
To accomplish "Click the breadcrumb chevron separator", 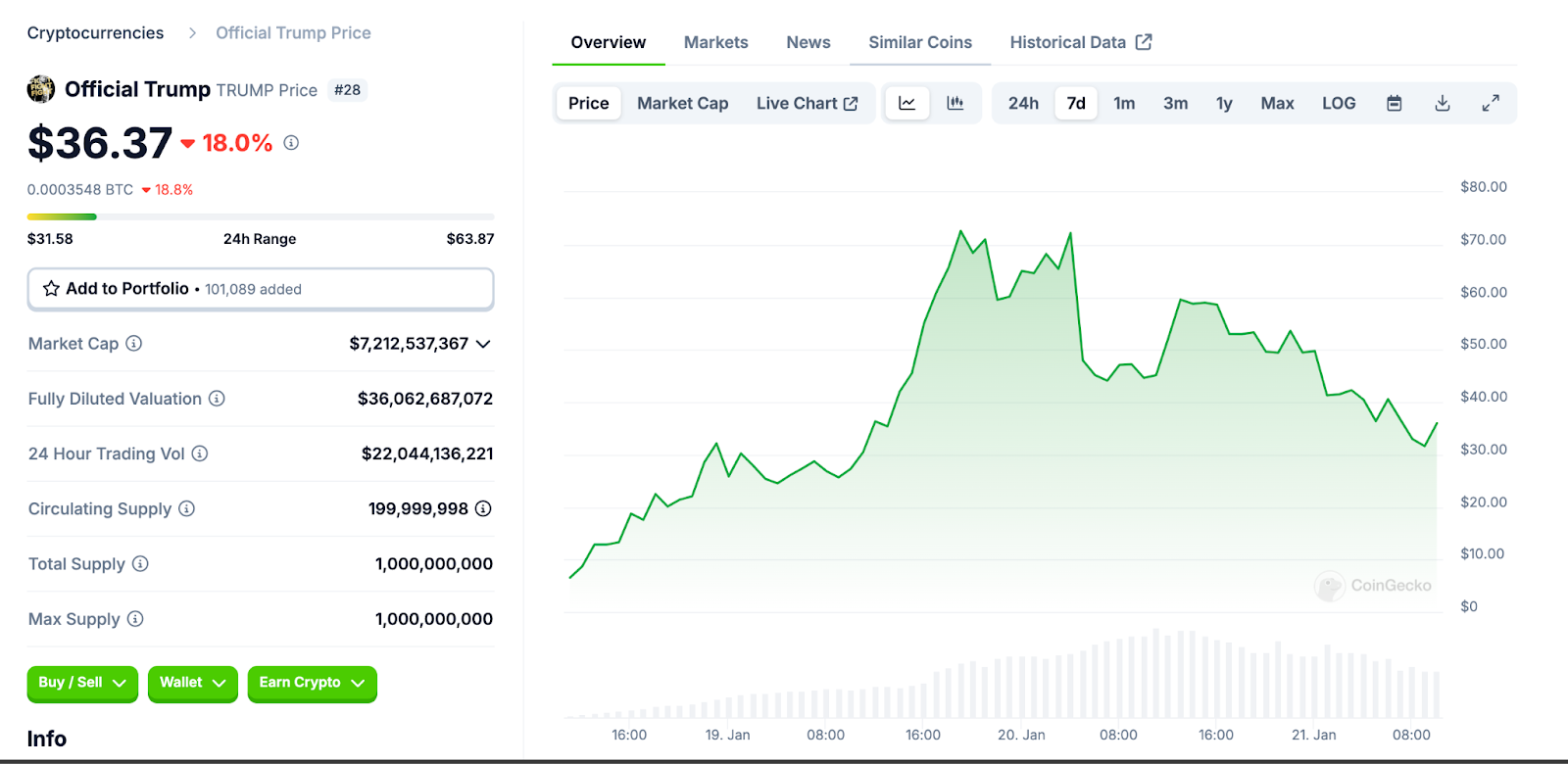I will click(193, 33).
